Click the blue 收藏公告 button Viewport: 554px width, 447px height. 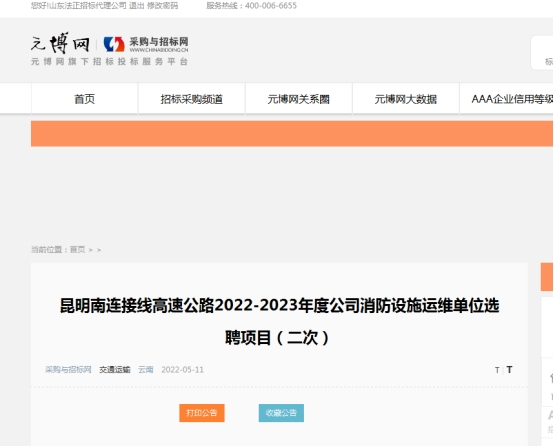(x=281, y=413)
